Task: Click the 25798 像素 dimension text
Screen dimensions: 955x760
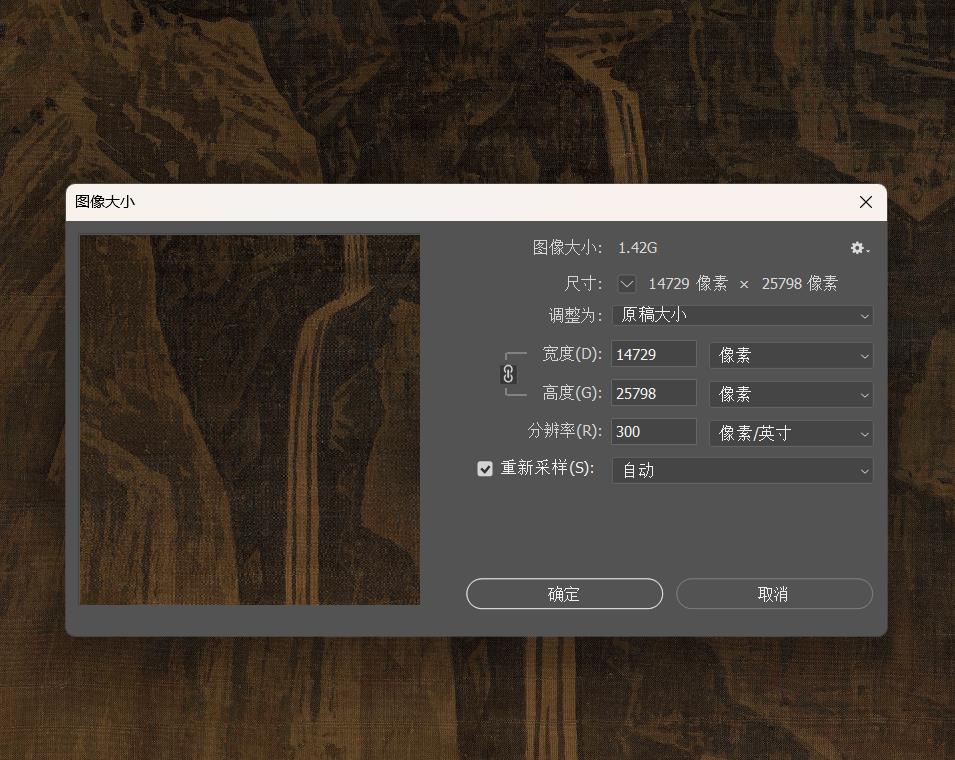Action: (800, 284)
